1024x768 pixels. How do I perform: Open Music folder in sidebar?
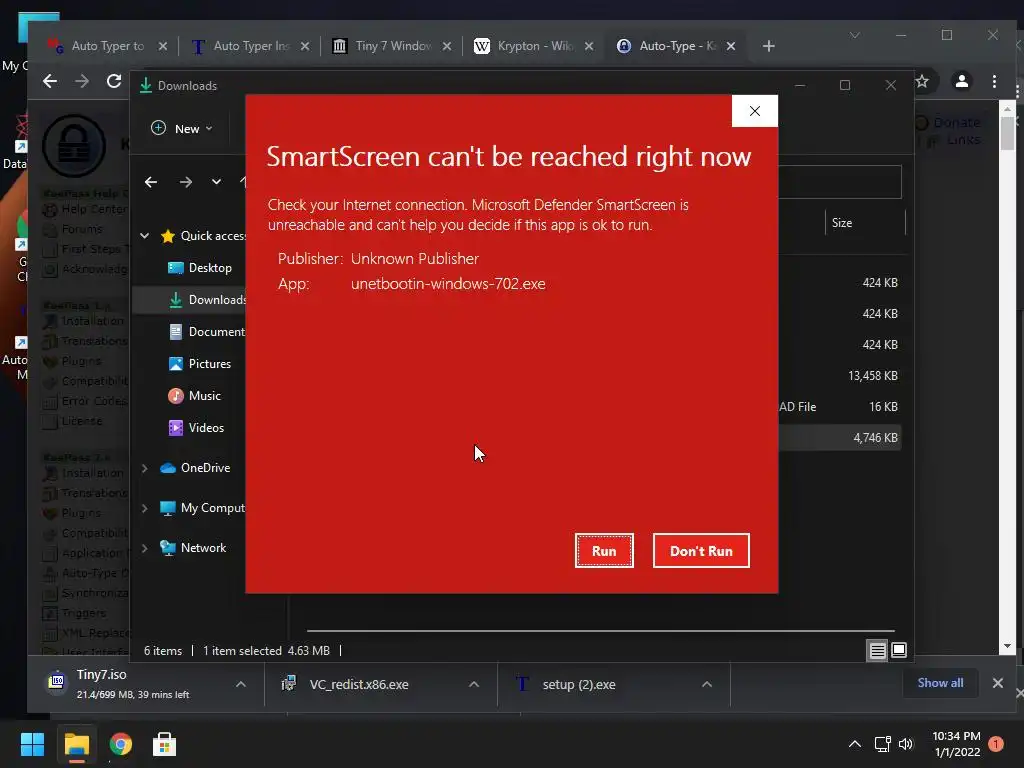click(195, 396)
